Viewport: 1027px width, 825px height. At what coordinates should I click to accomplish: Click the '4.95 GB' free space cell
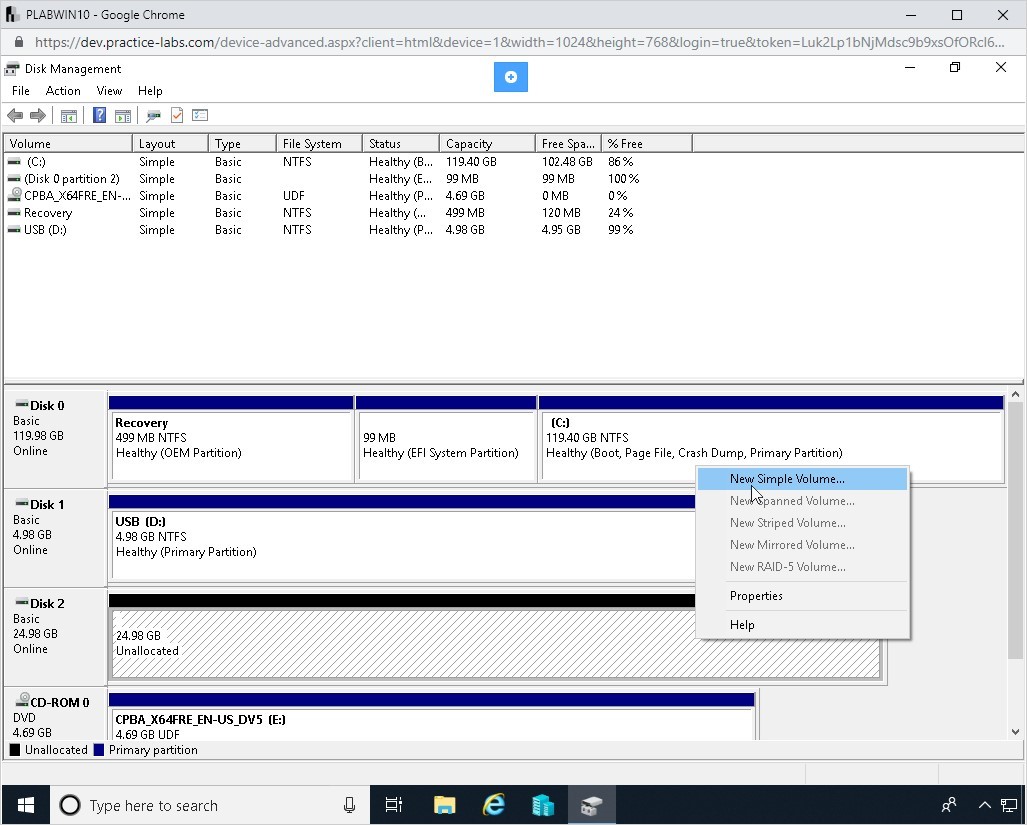561,230
